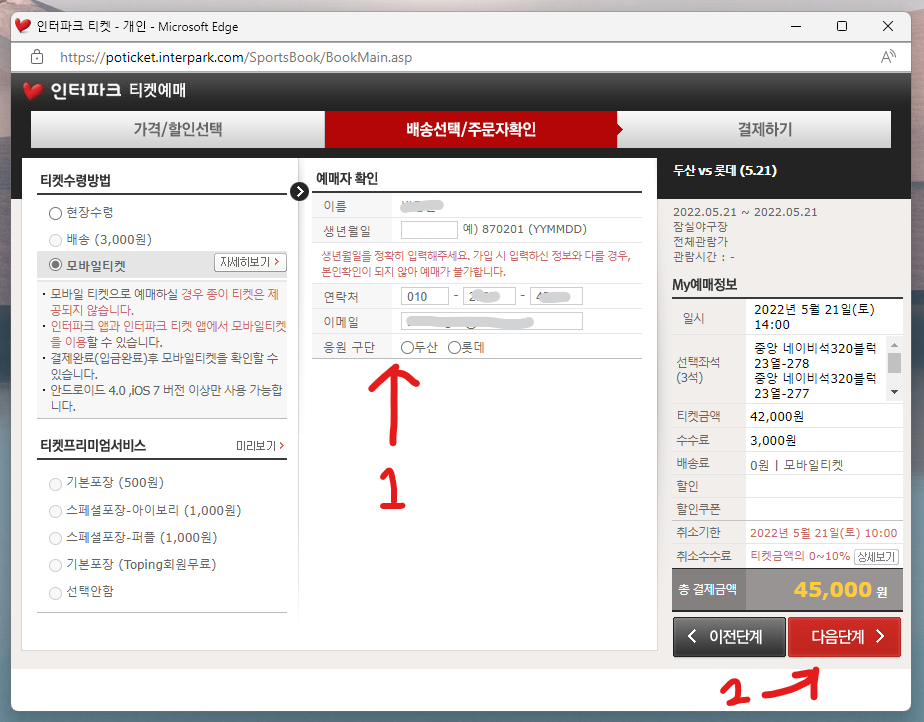Click the 생년월일 birthdate input field

click(x=429, y=230)
